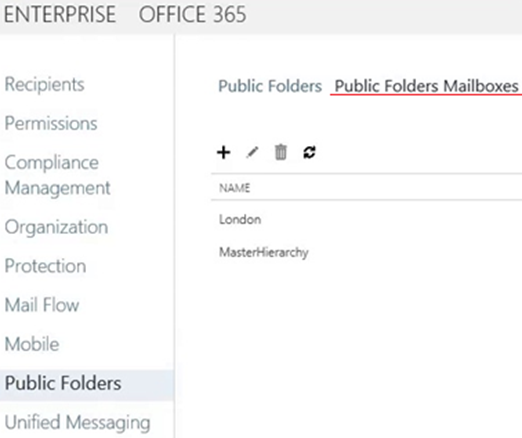Select the Public Folders Mailboxes tab
522x438 pixels.
(426, 86)
